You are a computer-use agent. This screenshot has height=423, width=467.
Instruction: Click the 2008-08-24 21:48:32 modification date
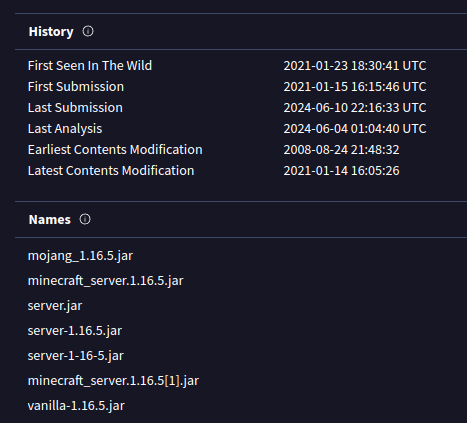click(341, 149)
